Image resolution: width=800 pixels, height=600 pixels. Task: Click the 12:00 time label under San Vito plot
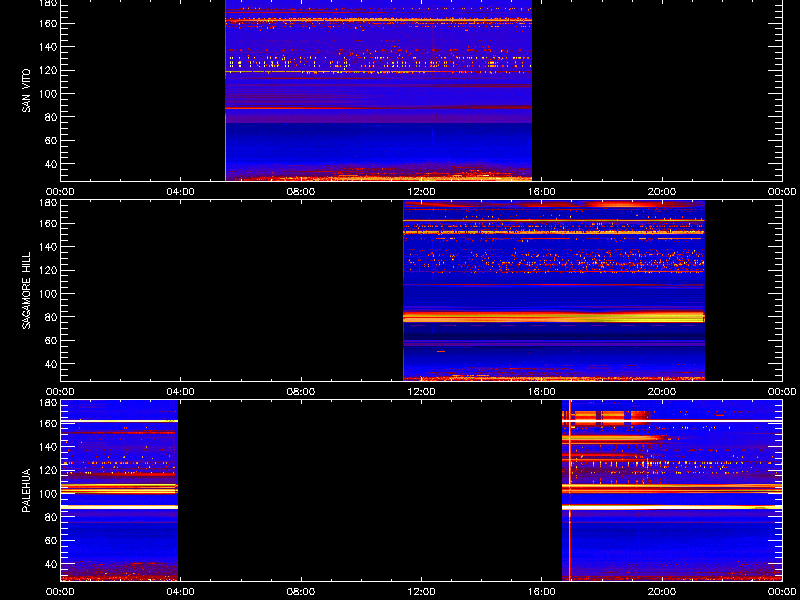coord(421,192)
